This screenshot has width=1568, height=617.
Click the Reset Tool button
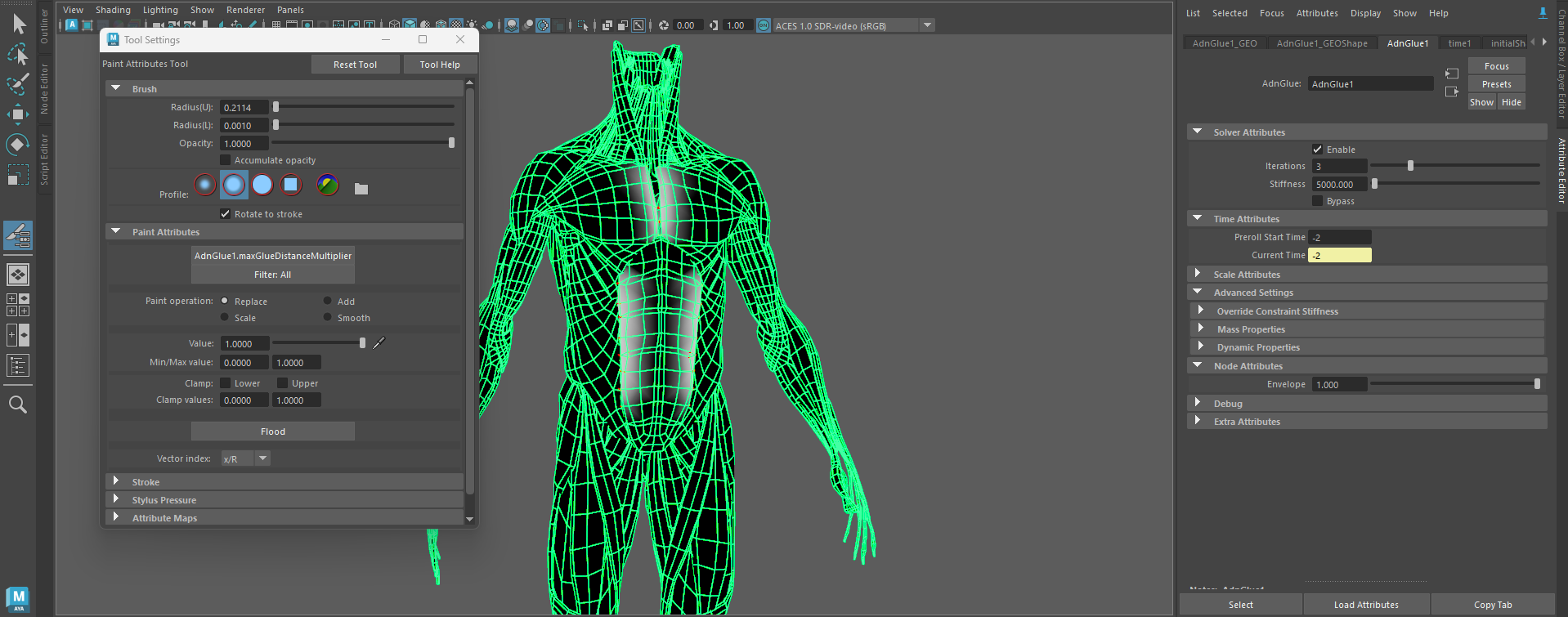[355, 65]
